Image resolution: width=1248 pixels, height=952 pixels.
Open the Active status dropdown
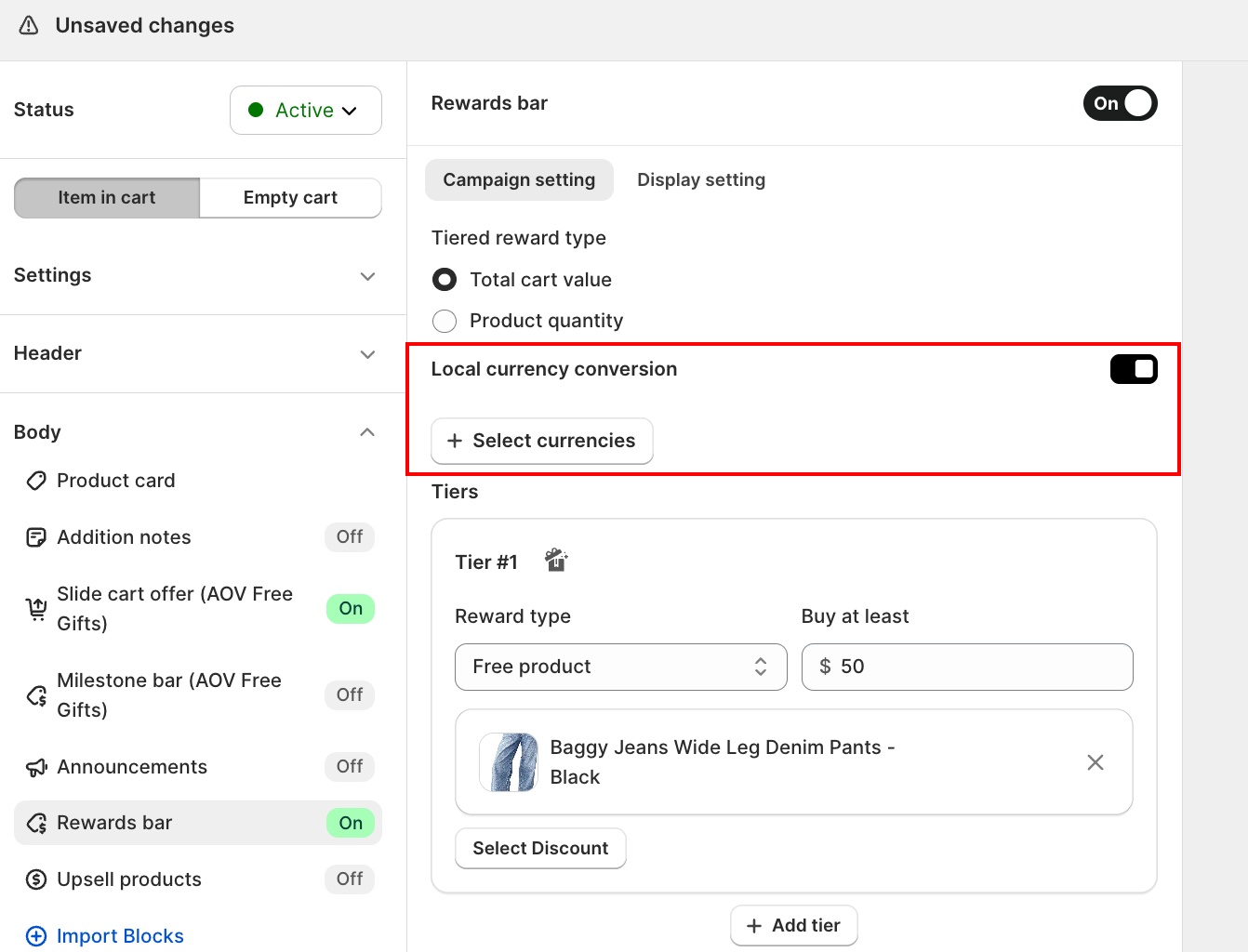[306, 110]
